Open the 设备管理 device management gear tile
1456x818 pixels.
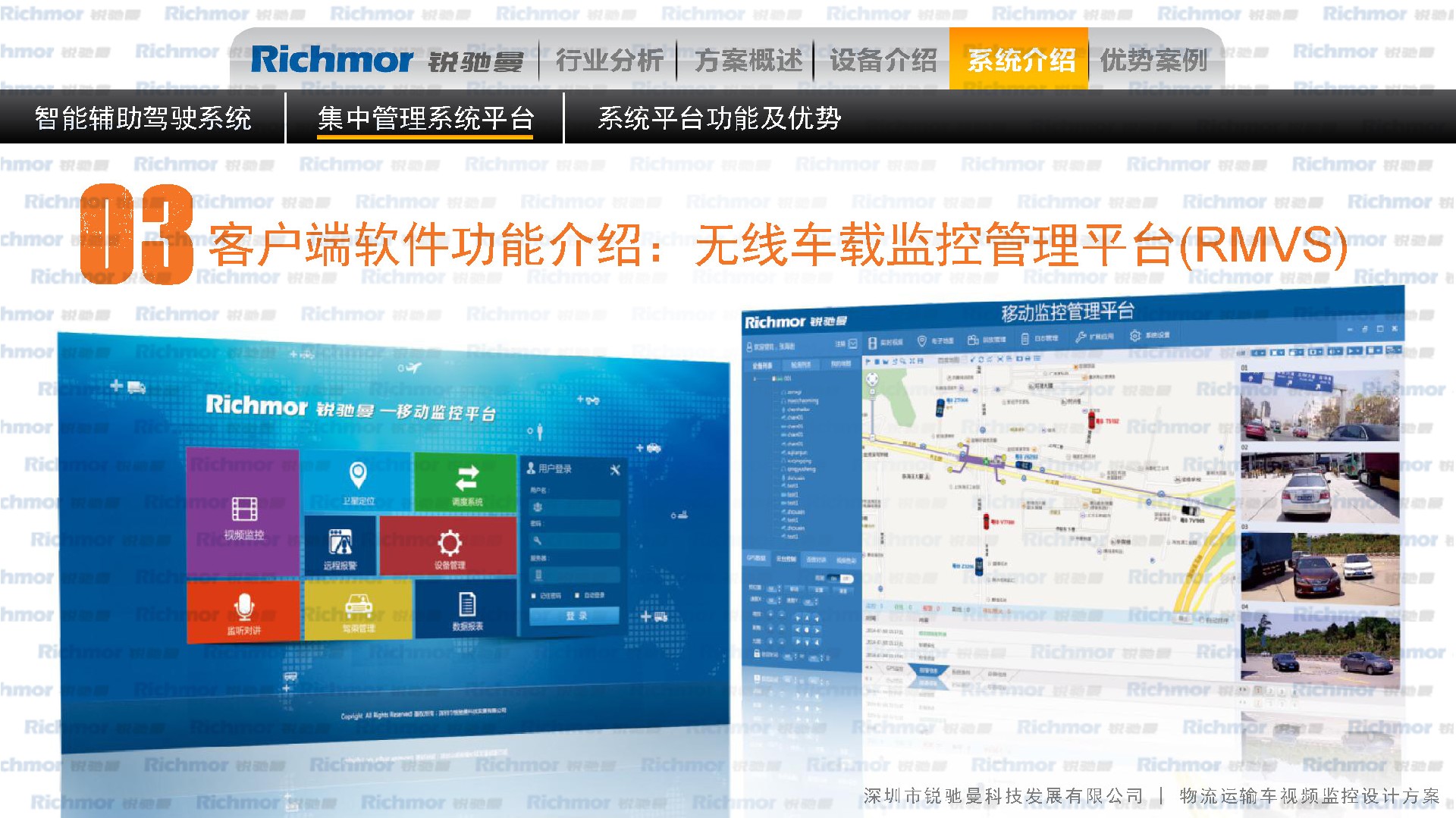[448, 547]
